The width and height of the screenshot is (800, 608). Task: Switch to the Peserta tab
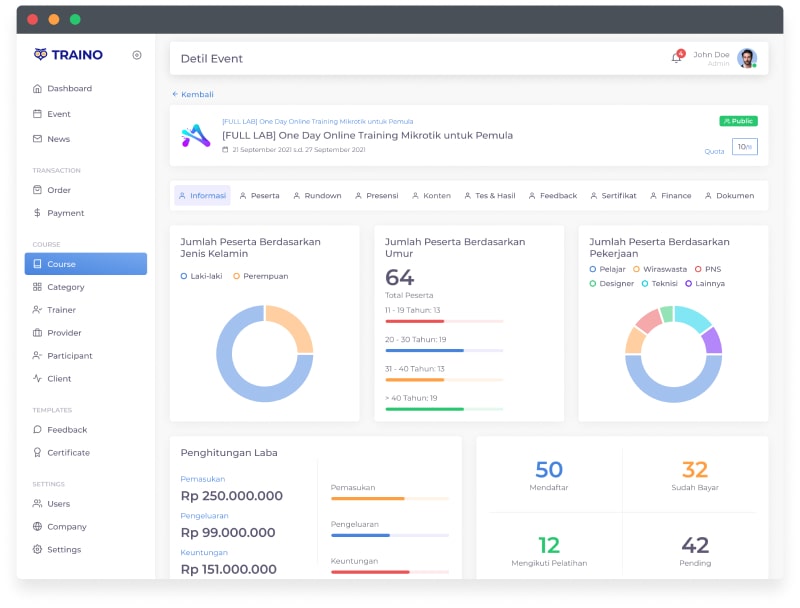[259, 196]
